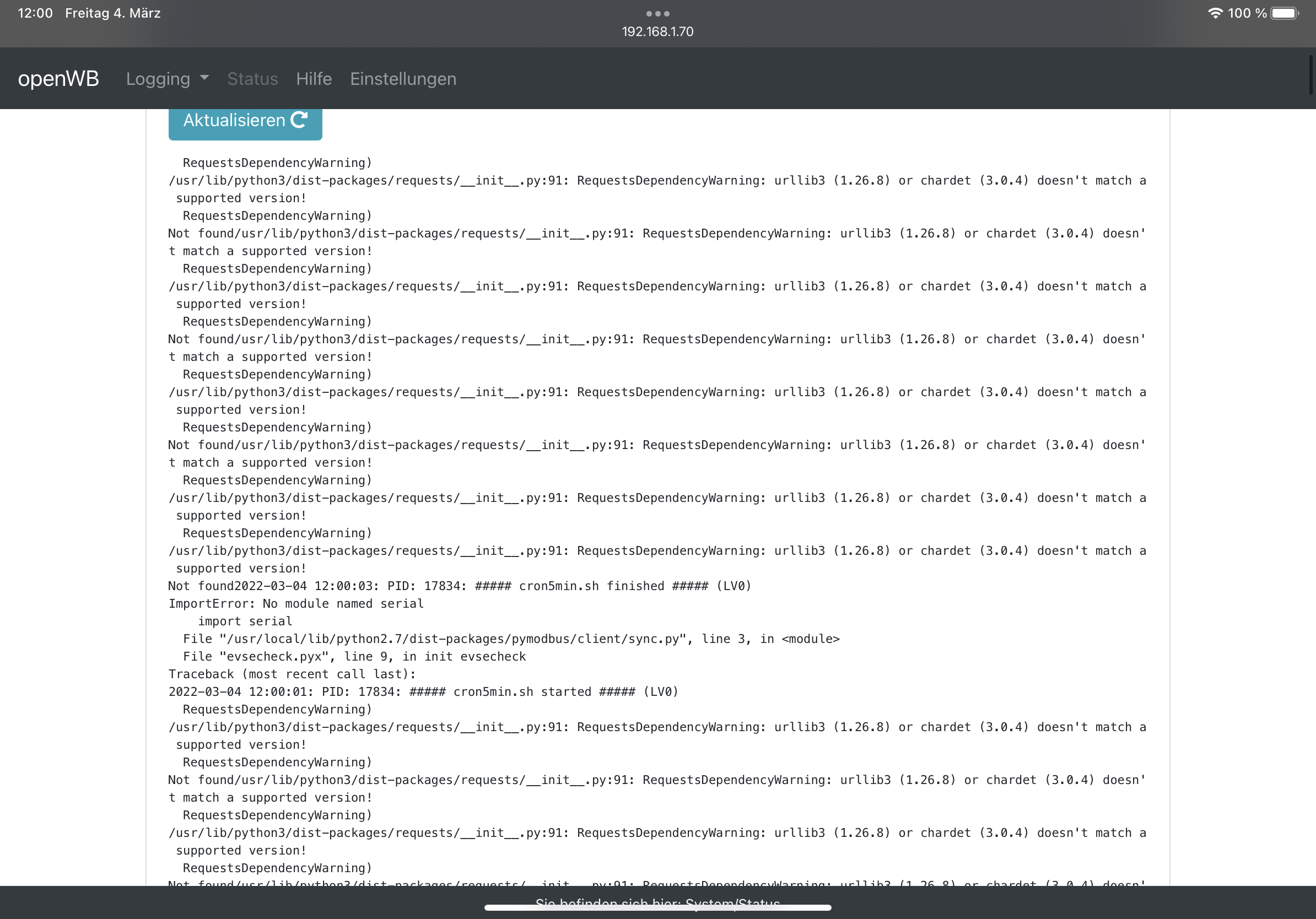Screen dimensions: 1316x919
Task: Open the Hilfe menu item
Action: 314,78
